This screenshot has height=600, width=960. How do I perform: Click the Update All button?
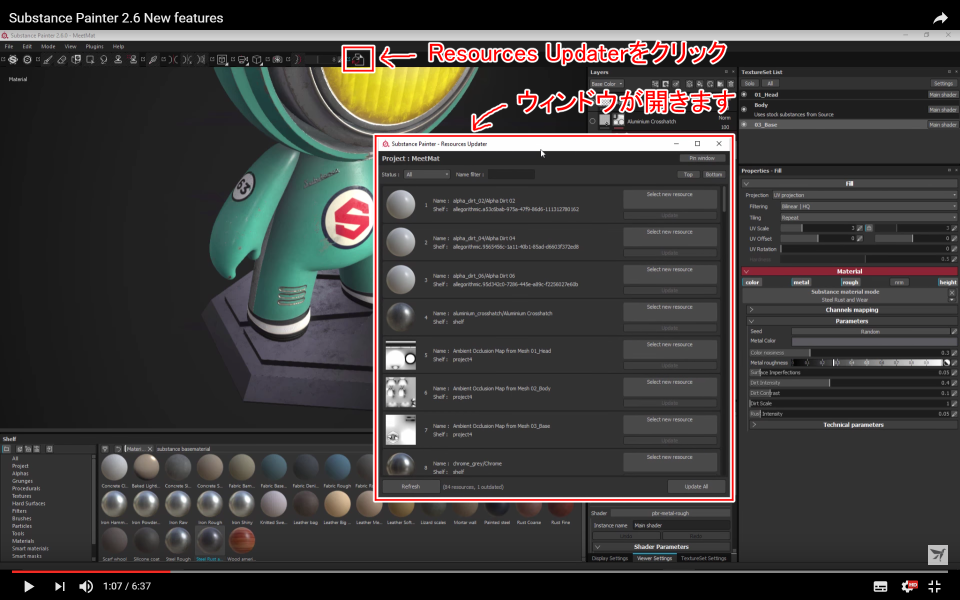click(696, 487)
